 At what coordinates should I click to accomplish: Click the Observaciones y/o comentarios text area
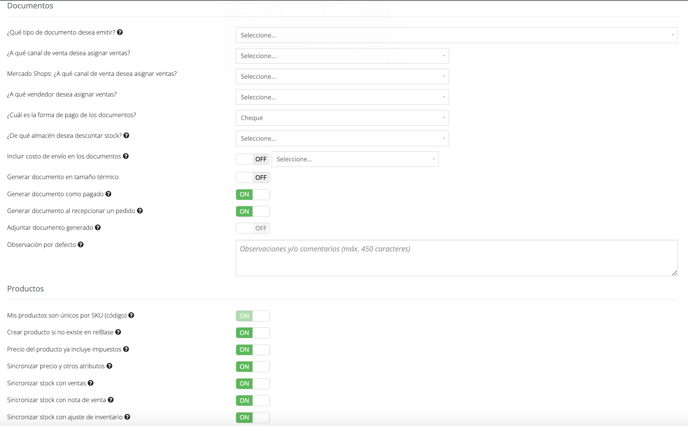(x=456, y=258)
